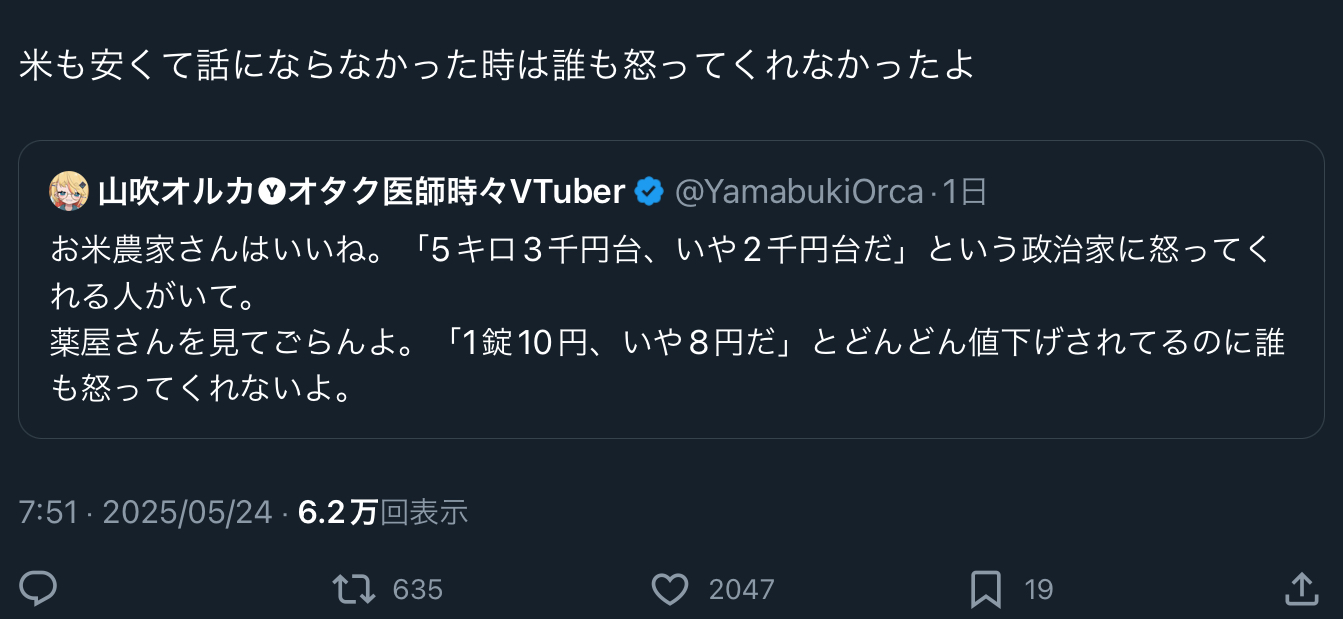The image size is (1343, 619).
Task: Like the post with the heart icon
Action: pos(669,589)
